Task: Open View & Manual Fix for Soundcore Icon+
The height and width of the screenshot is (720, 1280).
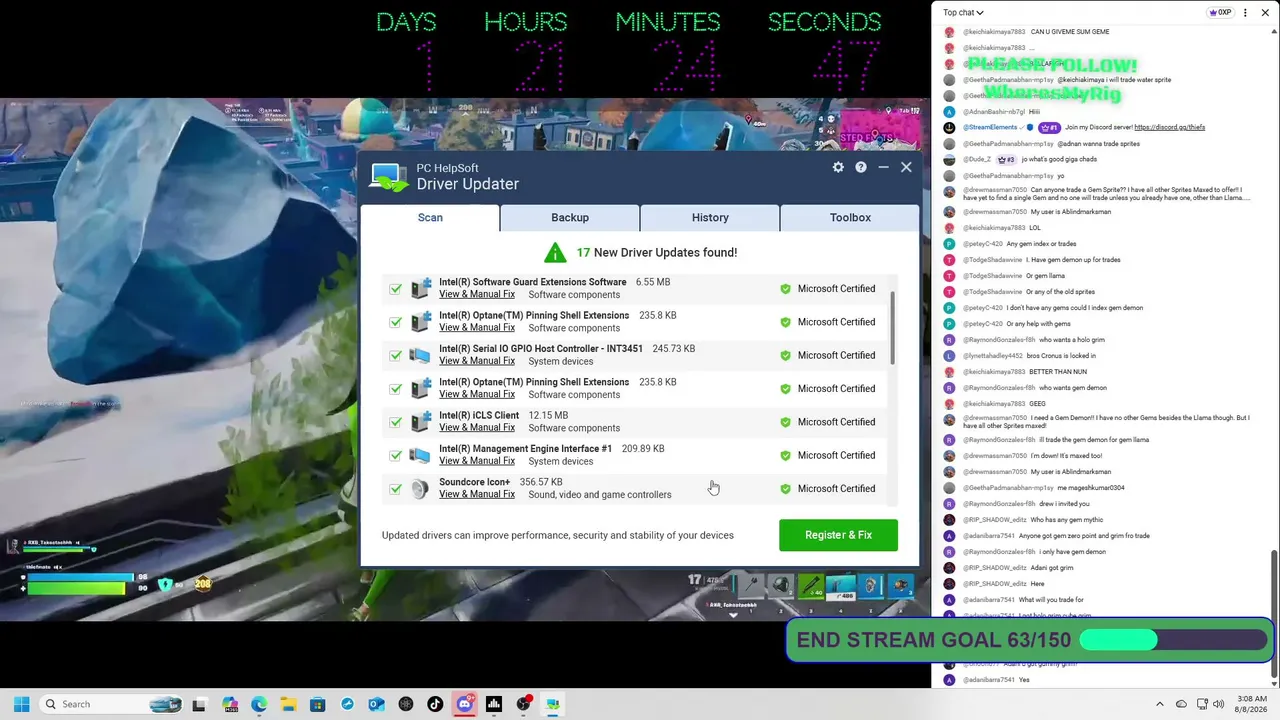Action: [477, 494]
